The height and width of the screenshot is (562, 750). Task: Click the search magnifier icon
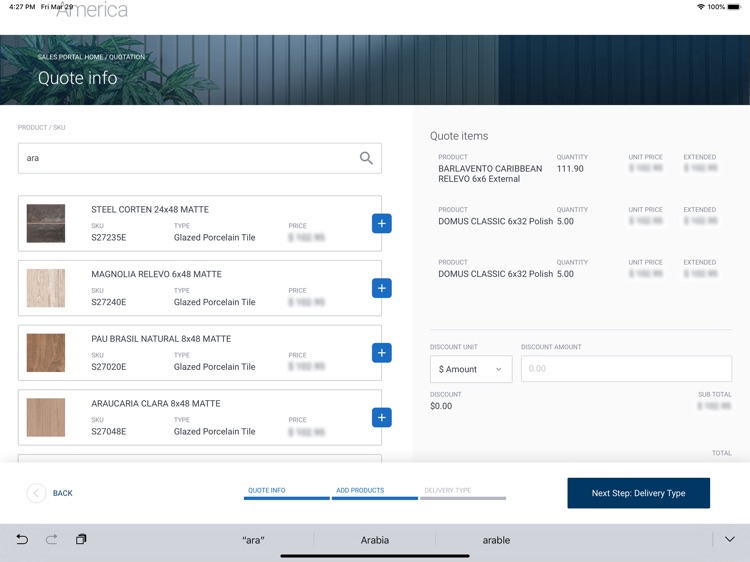click(366, 158)
